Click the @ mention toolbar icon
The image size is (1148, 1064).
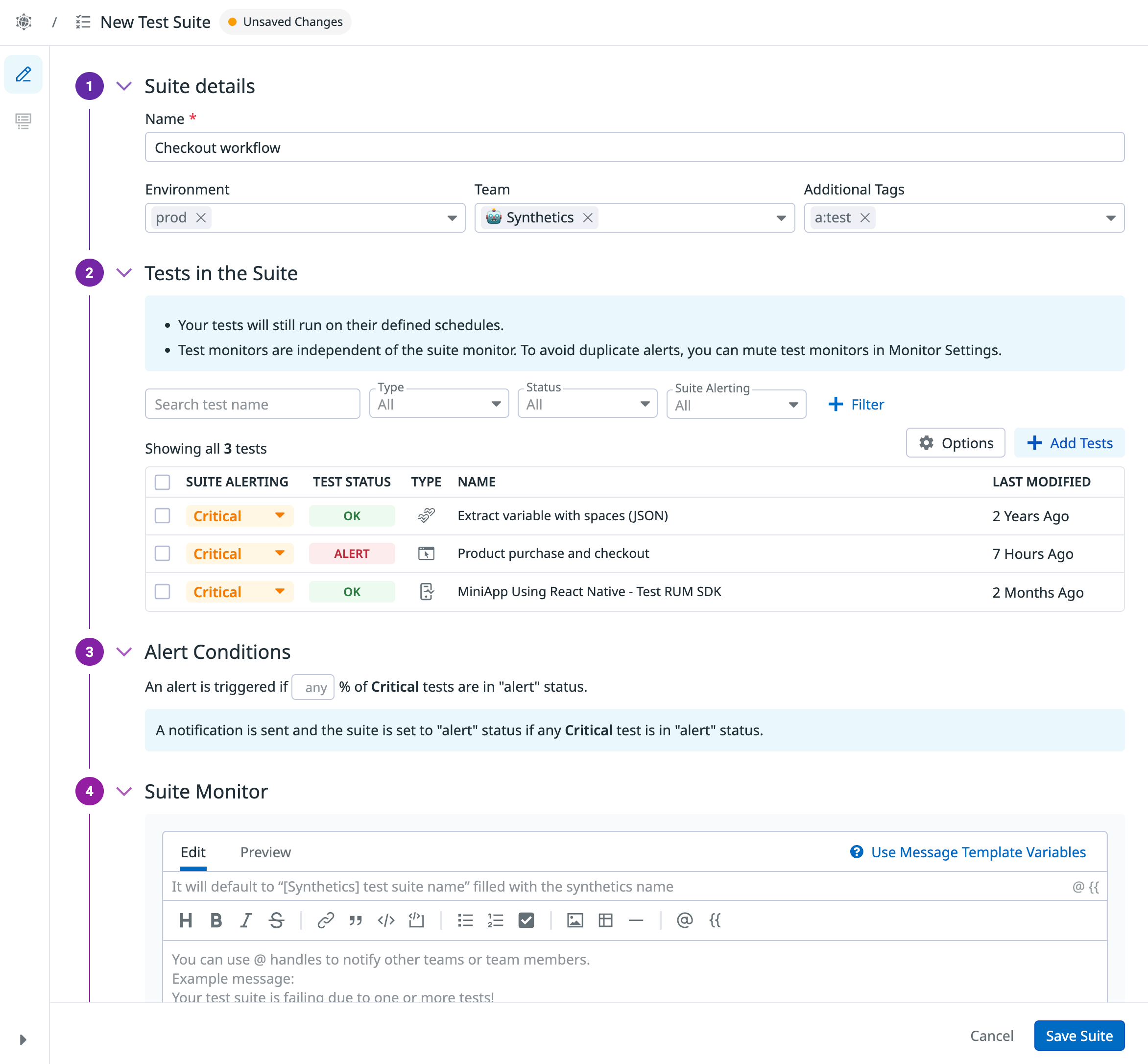(x=684, y=920)
